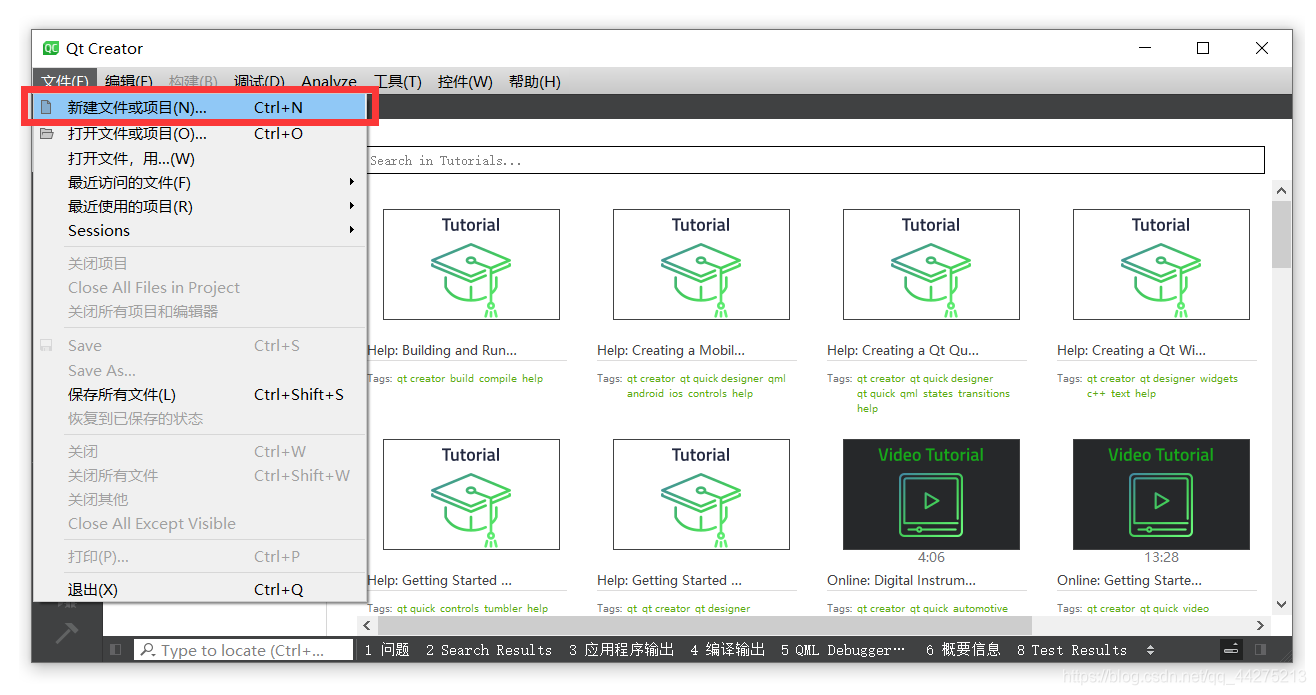Screen dimensions: 1316x695
Task: Open the 调试(D) menu
Action: (x=259, y=82)
